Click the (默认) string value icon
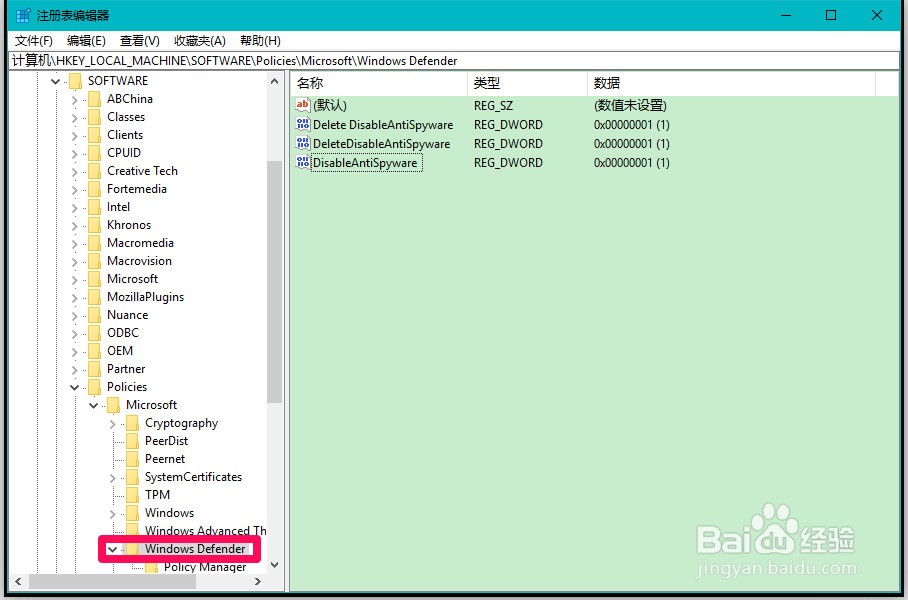The image size is (908, 600). point(302,105)
